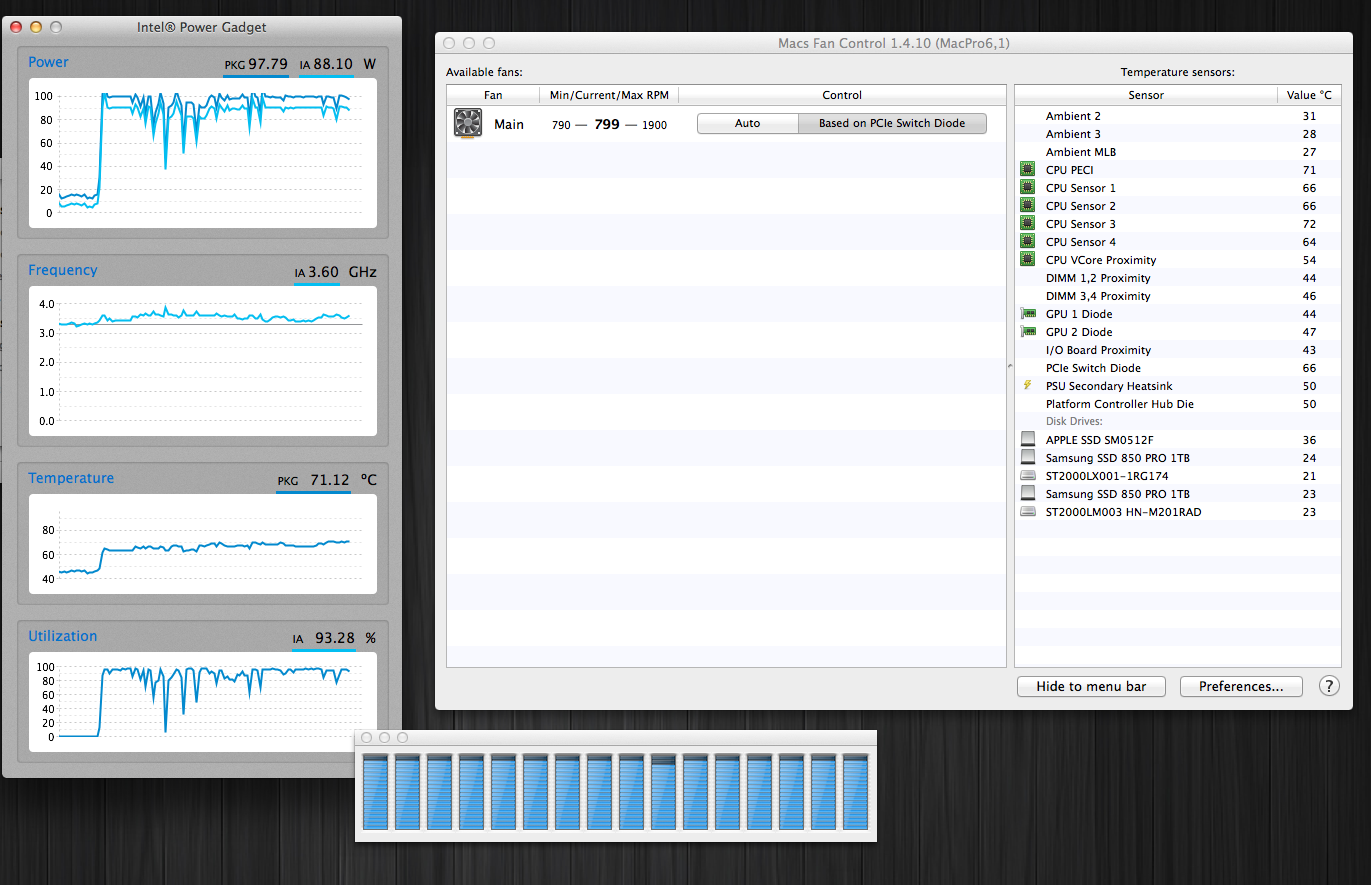Click the Fan column header
1371x885 pixels.
click(x=493, y=95)
